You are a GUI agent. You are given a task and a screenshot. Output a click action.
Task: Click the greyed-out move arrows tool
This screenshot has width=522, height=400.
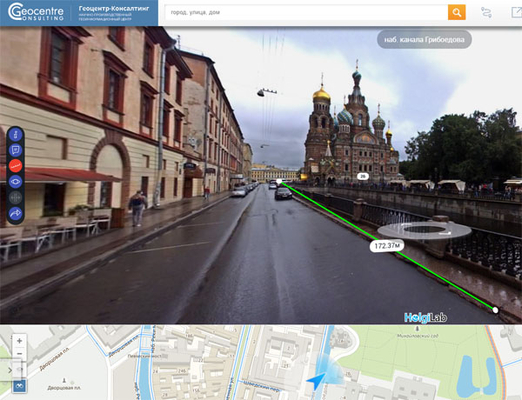click(x=15, y=197)
